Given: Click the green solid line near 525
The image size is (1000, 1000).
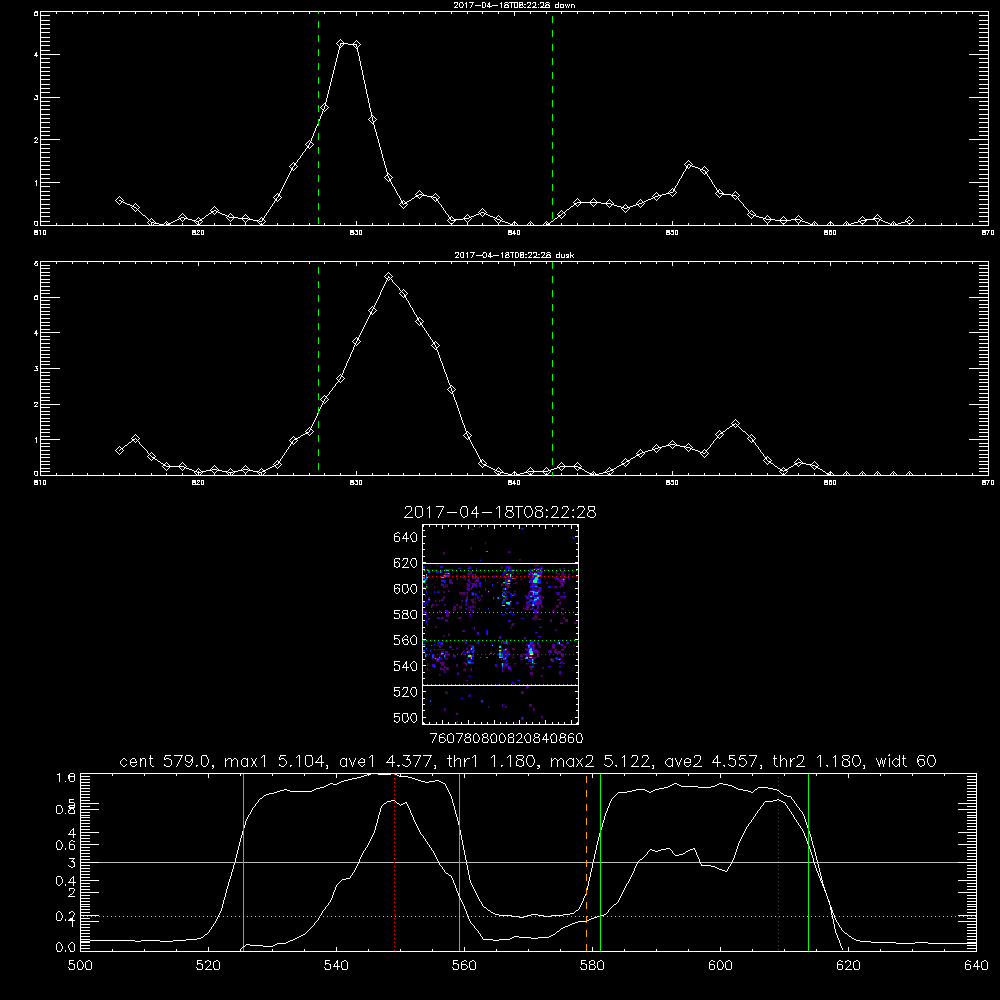Looking at the screenshot, I should click(243, 862).
